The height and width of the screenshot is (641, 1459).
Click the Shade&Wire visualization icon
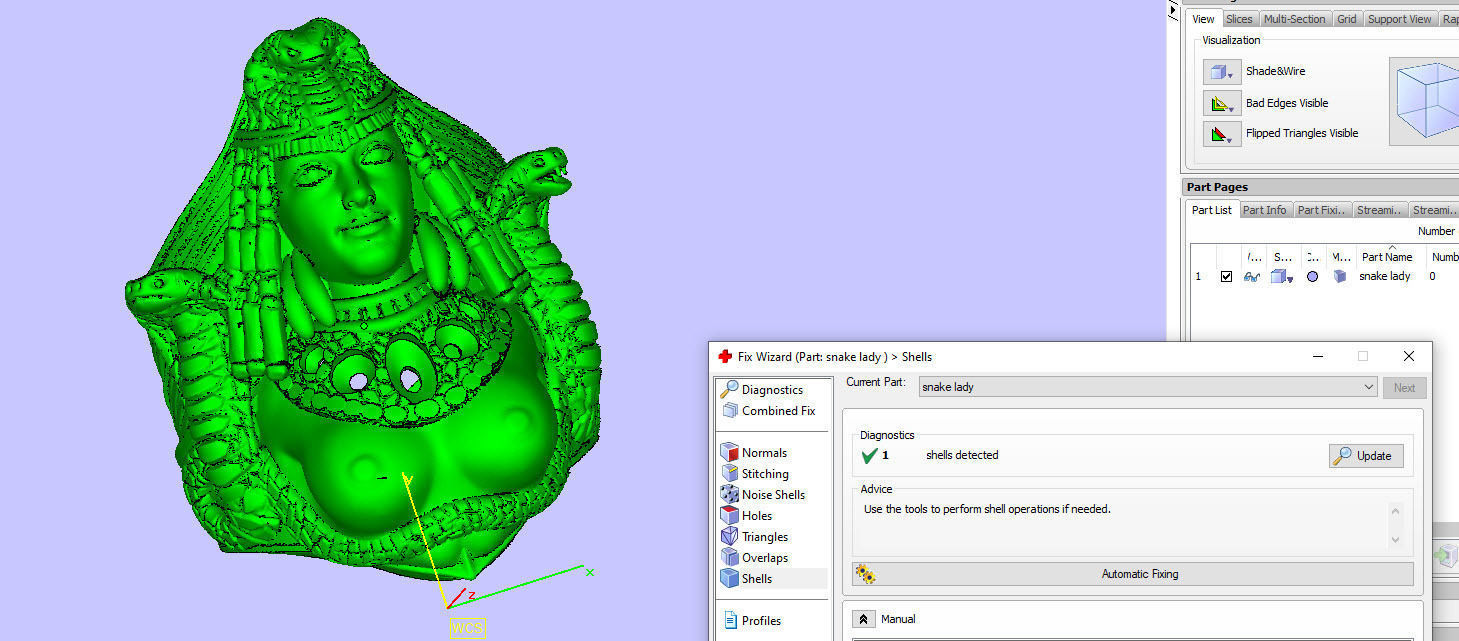pyautogui.click(x=1221, y=72)
